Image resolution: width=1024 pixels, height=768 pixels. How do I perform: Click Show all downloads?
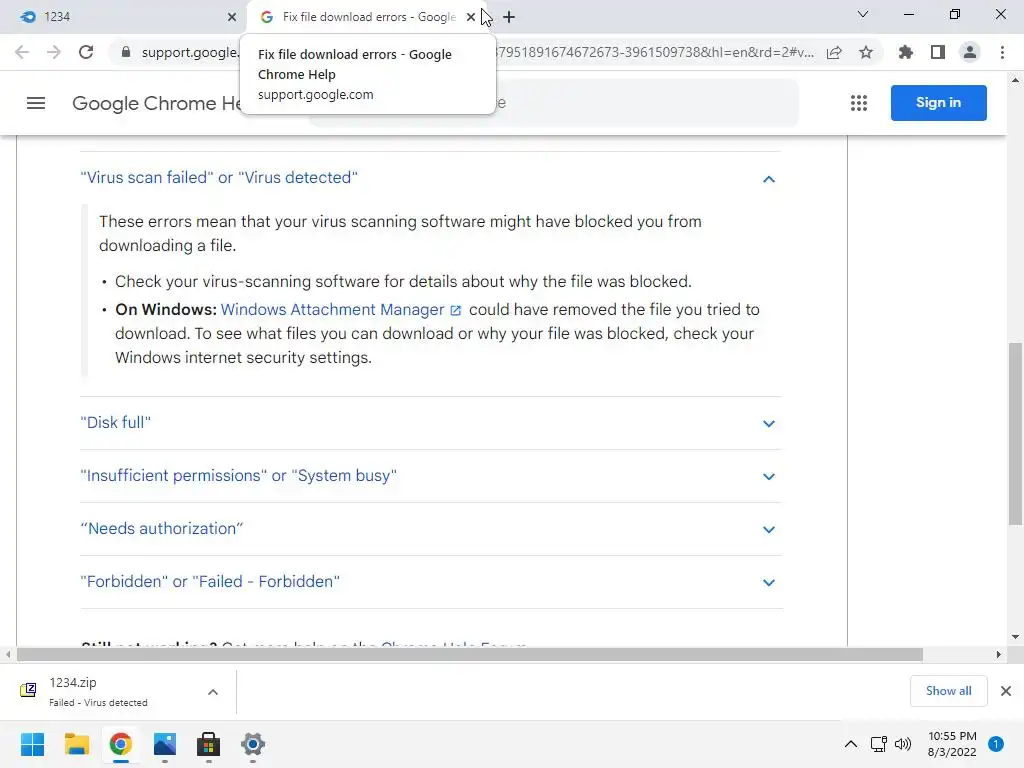[x=948, y=691]
